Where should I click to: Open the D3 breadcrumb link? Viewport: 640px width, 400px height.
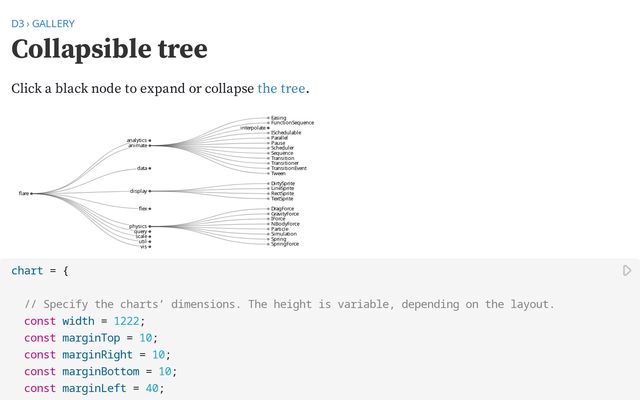pos(17,23)
